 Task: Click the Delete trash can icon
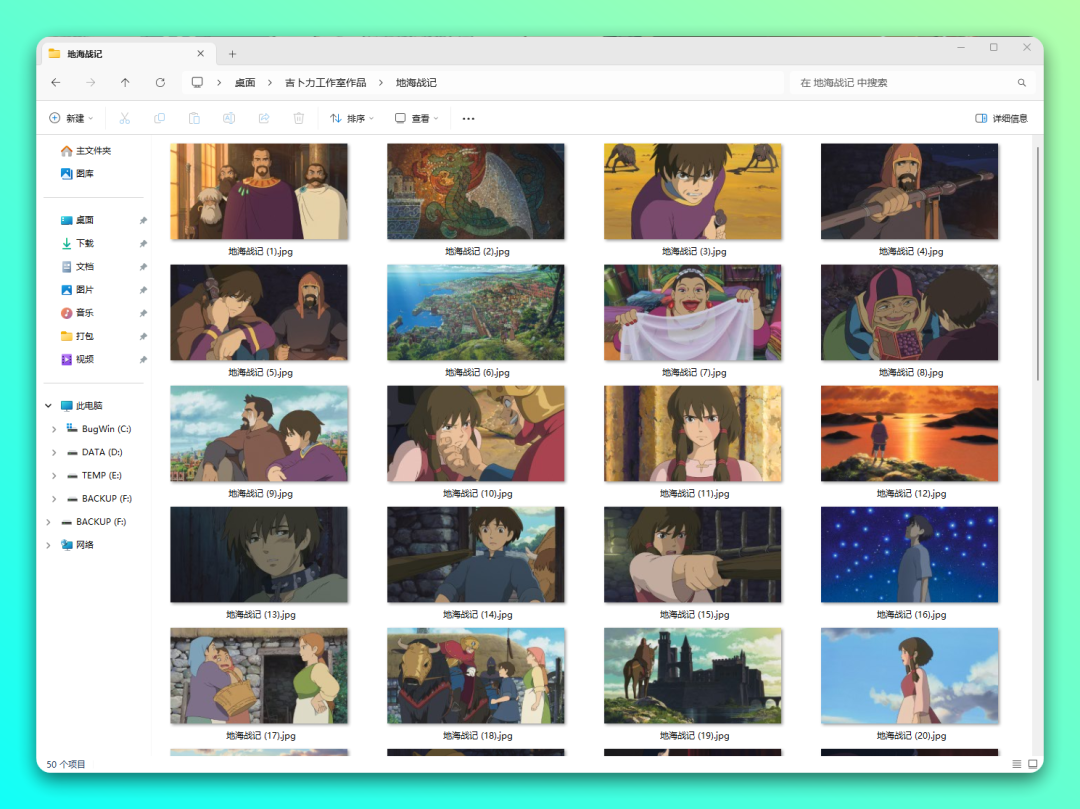click(x=298, y=118)
